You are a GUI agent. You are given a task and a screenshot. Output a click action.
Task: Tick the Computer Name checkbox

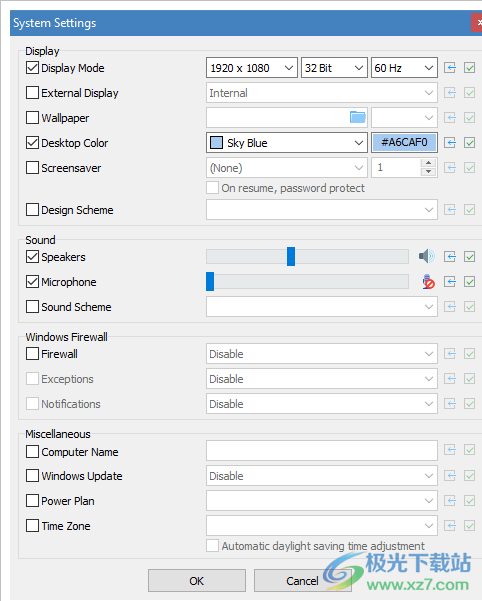coord(32,452)
